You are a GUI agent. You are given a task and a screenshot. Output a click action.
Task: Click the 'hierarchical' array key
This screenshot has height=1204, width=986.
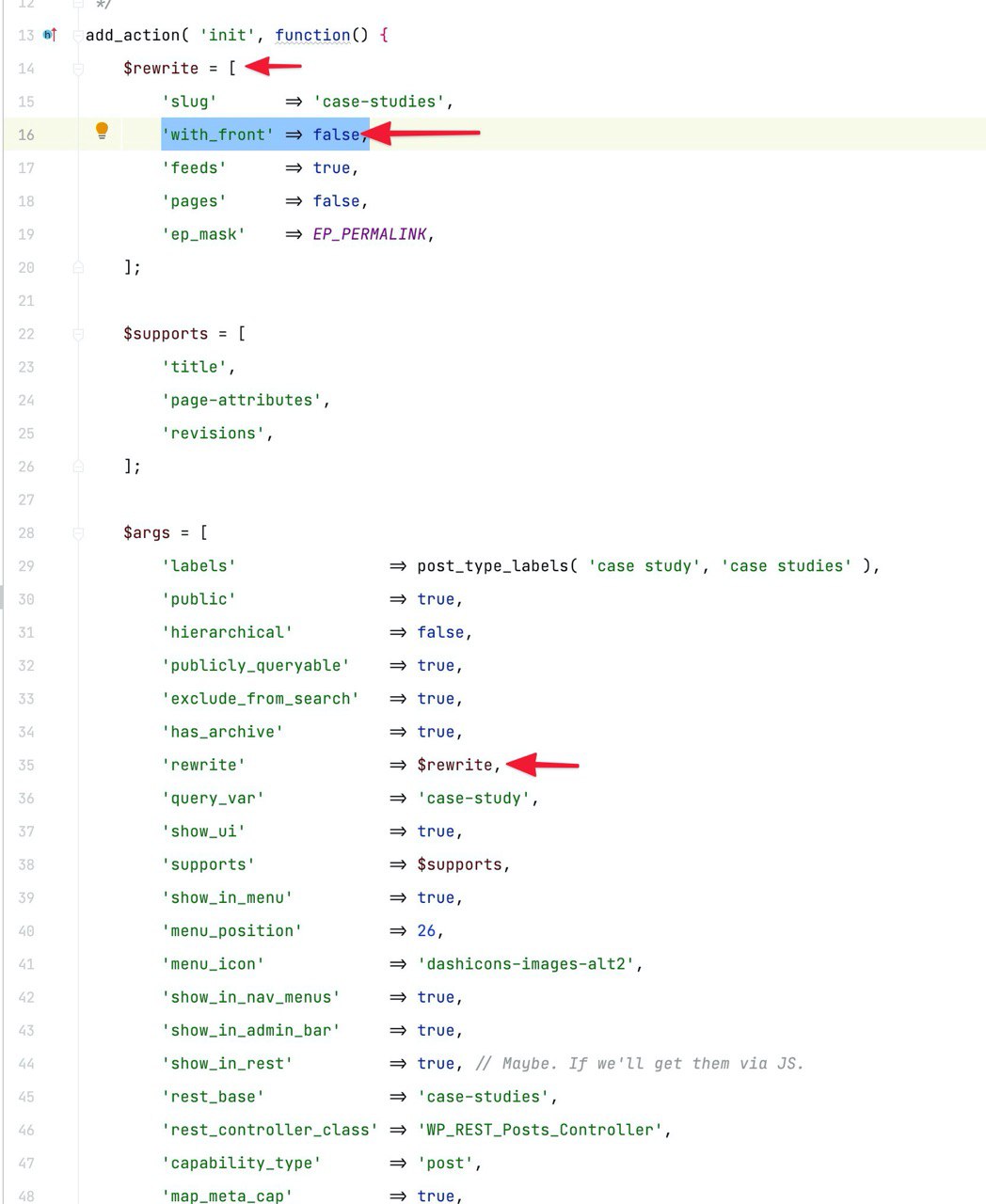[x=227, y=632]
